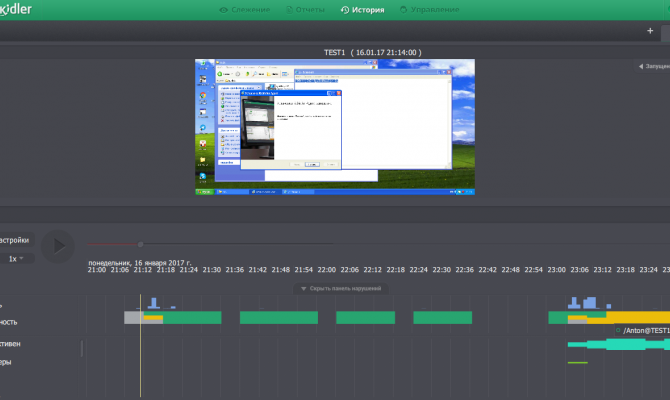
Task: Select green activity block near 22:06
Action: [365, 318]
